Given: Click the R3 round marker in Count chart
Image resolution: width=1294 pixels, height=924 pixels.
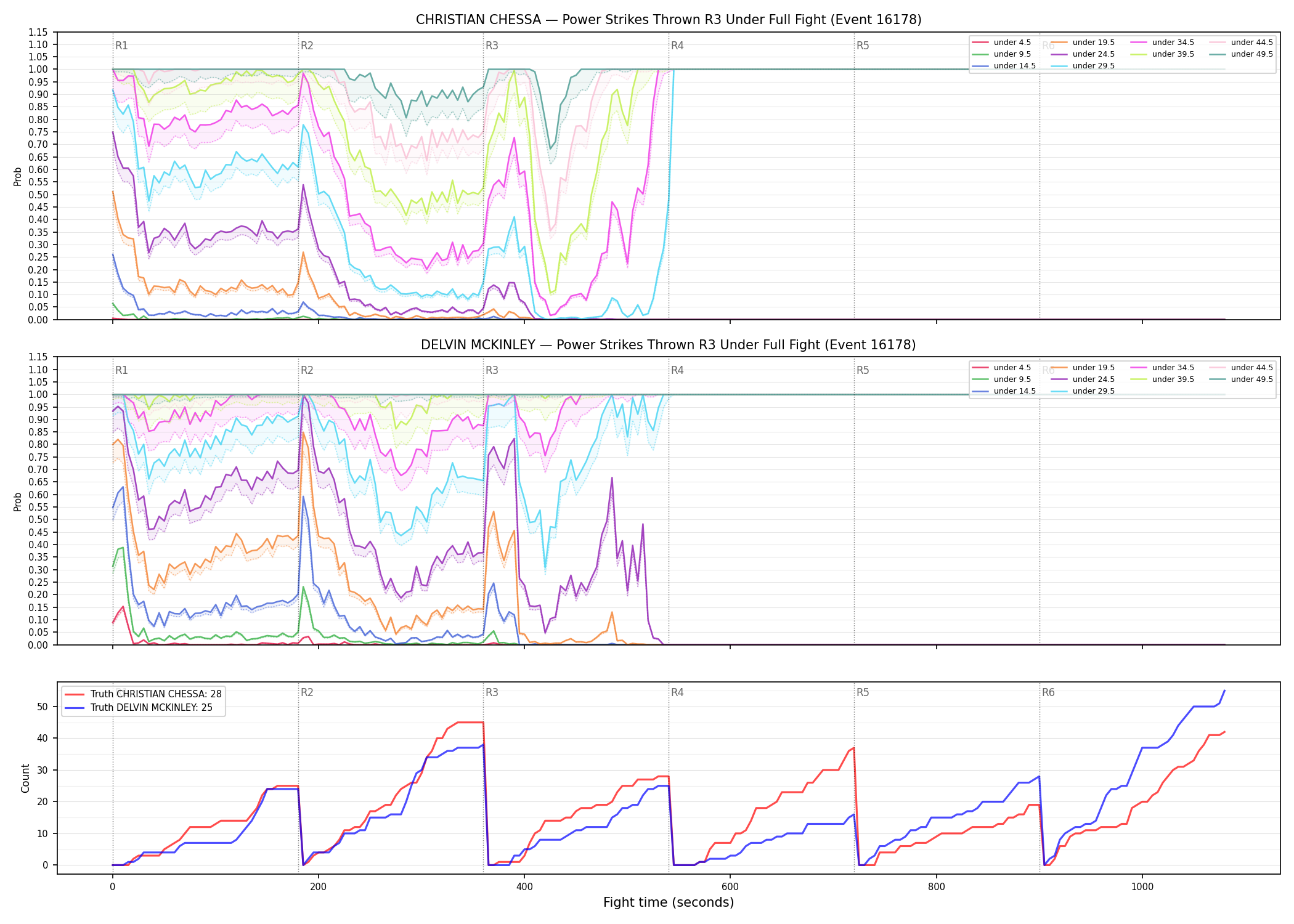Looking at the screenshot, I should 492,692.
